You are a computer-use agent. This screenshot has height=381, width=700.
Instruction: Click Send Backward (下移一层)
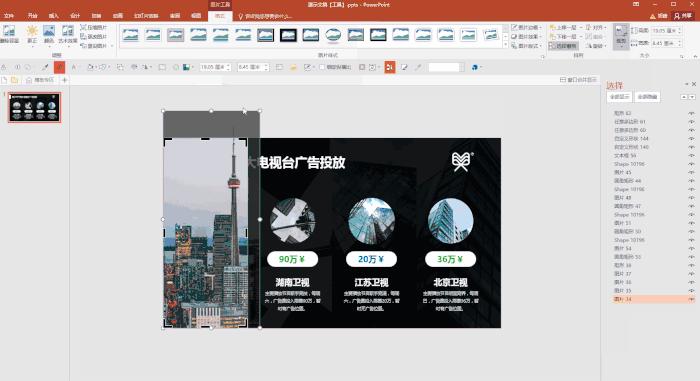[x=563, y=37]
